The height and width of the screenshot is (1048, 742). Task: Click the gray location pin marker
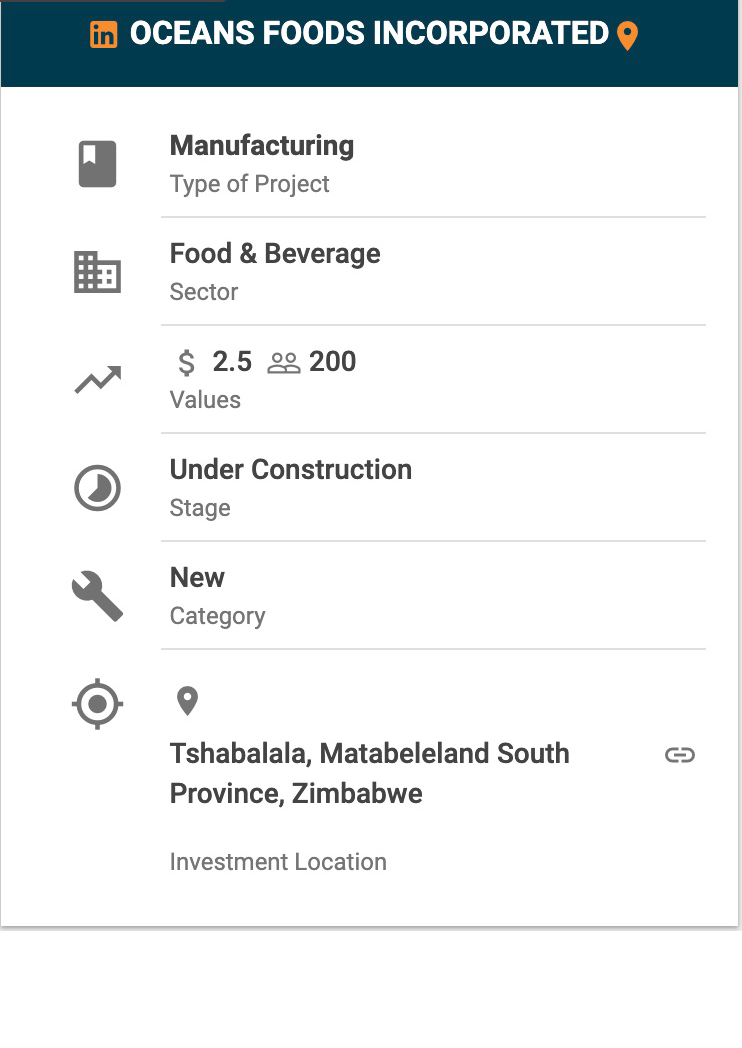[187, 701]
